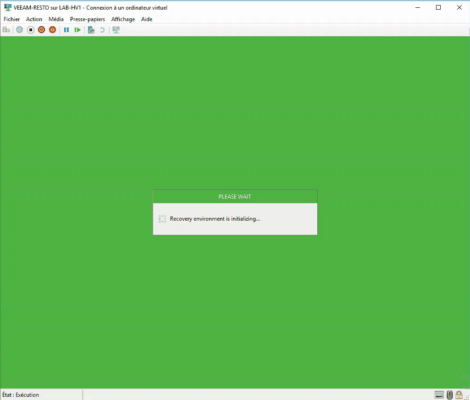Open the Presse-papiers menu
This screenshot has width=470, height=400.
point(87,19)
